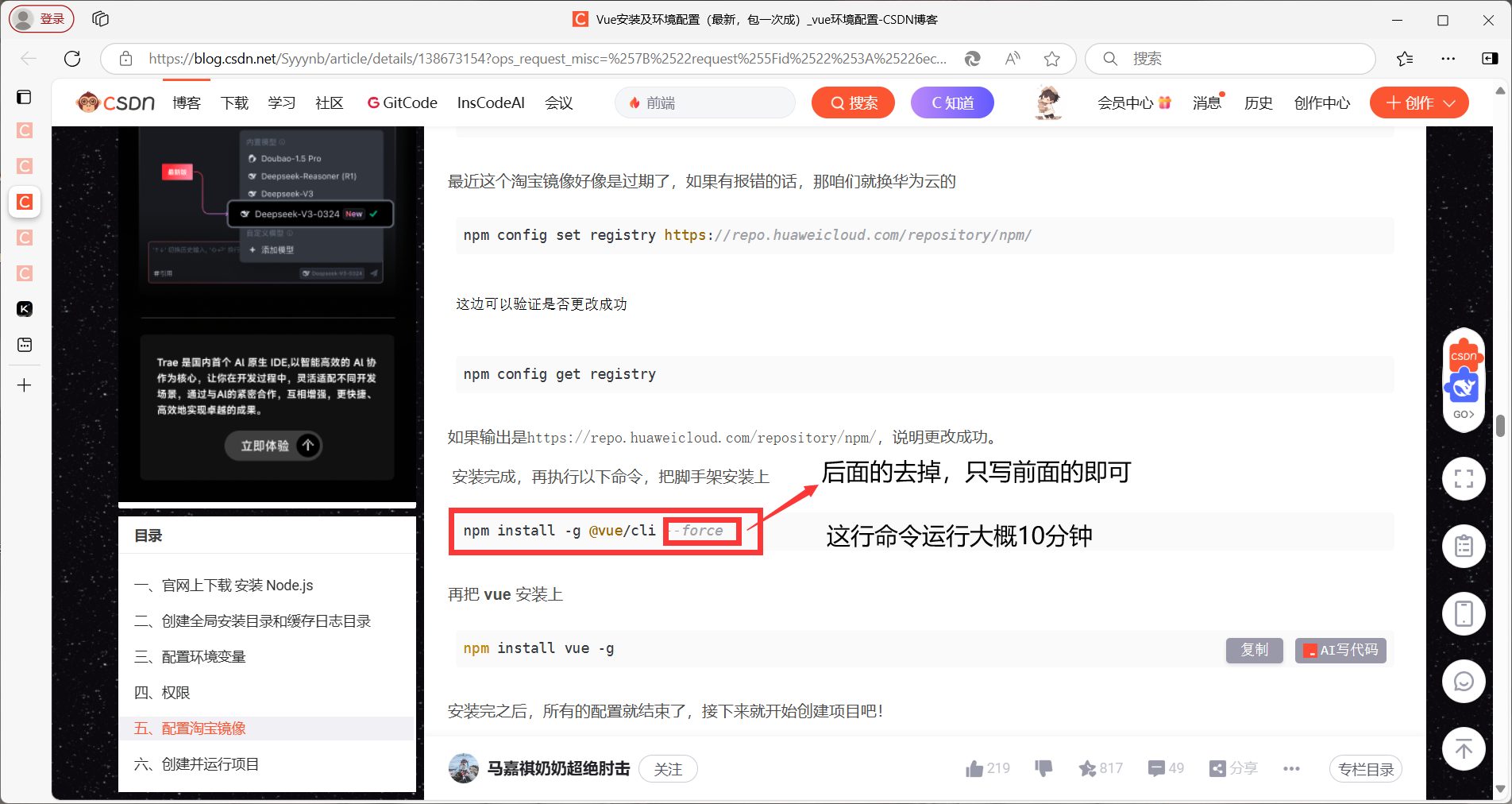The width and height of the screenshot is (1512, 804).
Task: Click the CSDN GO mascot widget
Action: point(1464,380)
